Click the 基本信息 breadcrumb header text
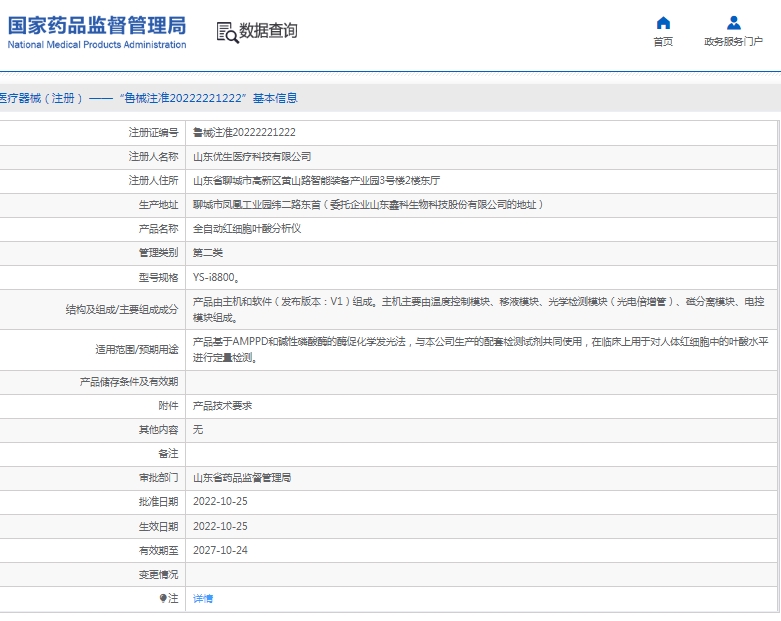Screen dimensions: 781x621 tap(275, 98)
